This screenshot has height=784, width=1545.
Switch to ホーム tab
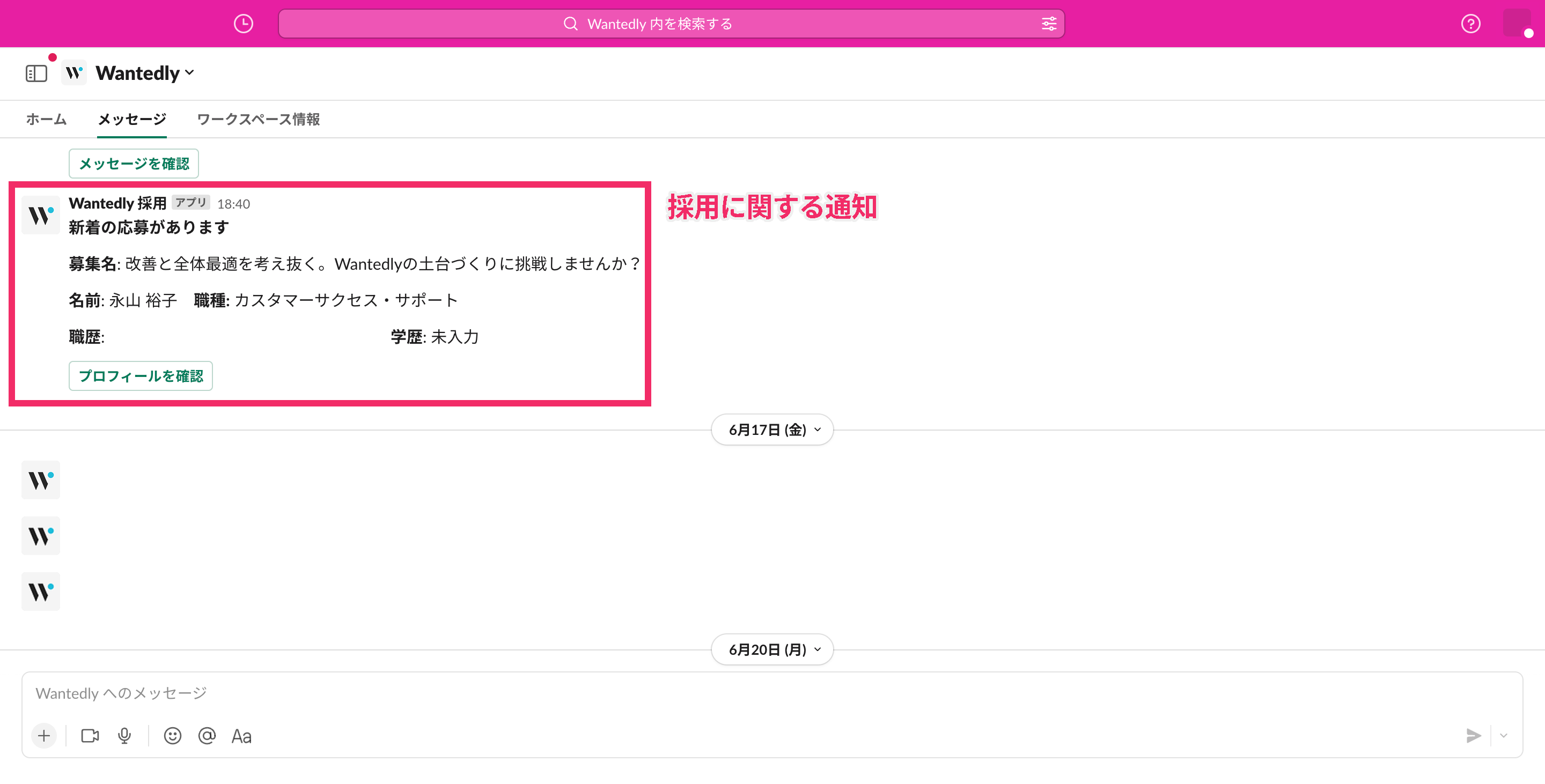point(46,119)
